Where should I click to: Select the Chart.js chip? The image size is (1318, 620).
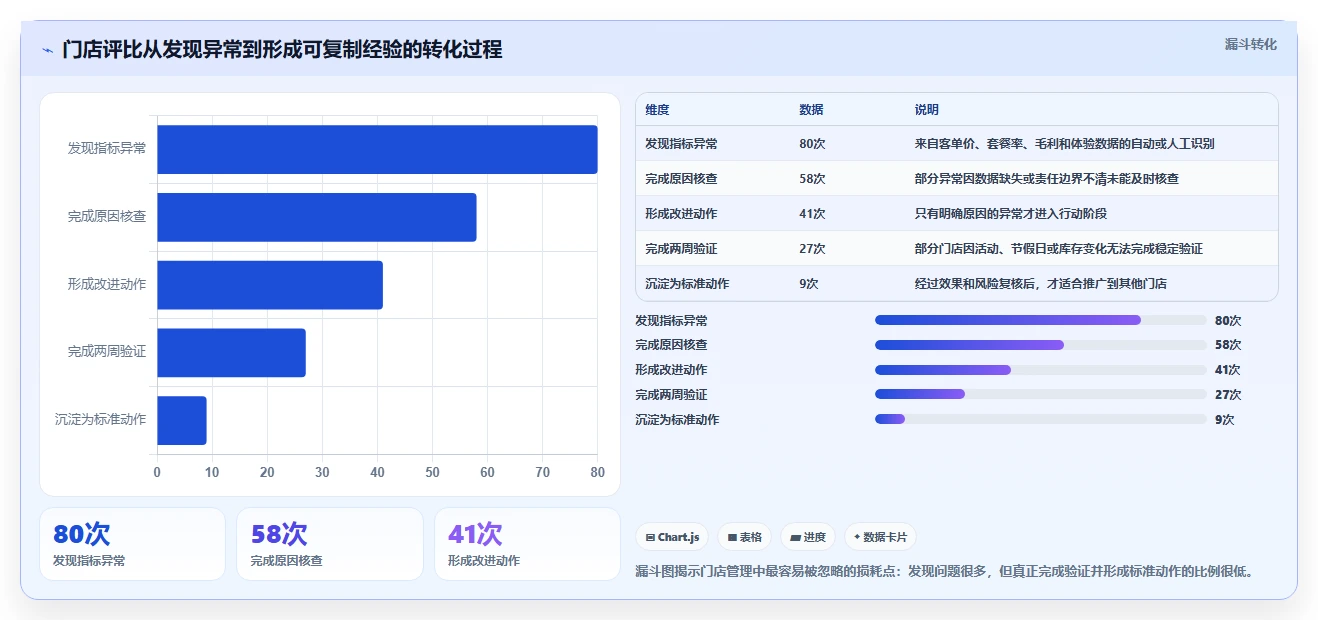coord(672,537)
